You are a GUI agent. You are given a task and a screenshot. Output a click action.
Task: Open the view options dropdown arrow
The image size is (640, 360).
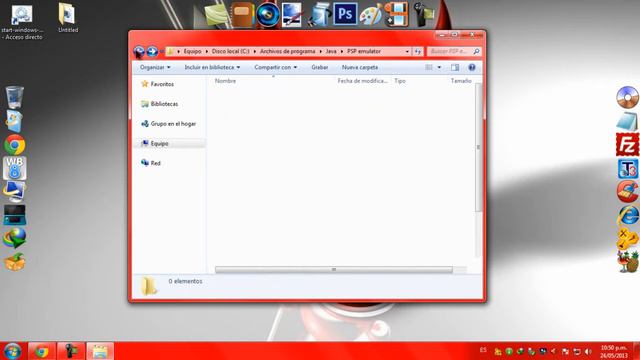pos(439,67)
